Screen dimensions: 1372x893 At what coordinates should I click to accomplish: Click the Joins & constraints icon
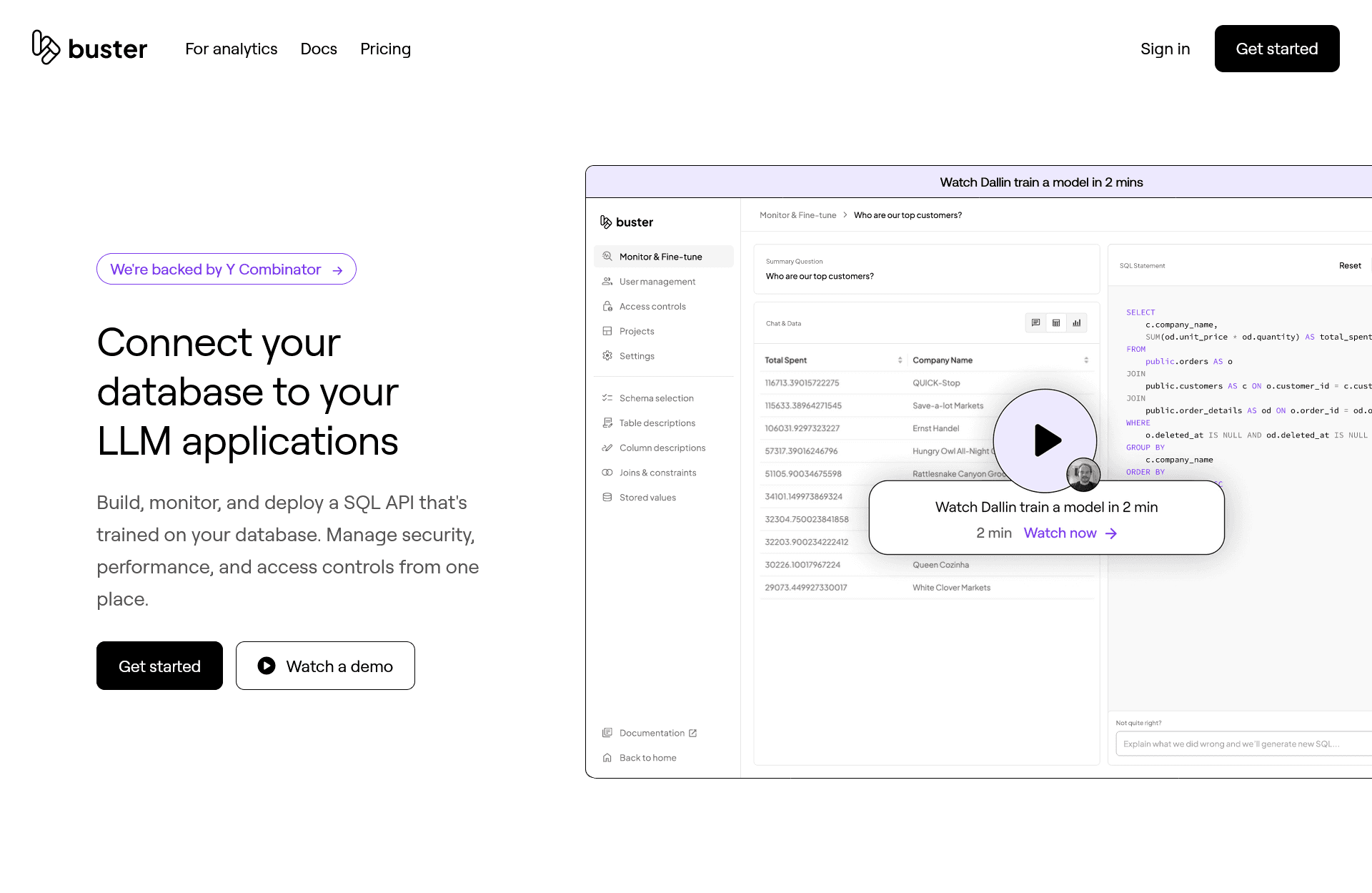(607, 473)
